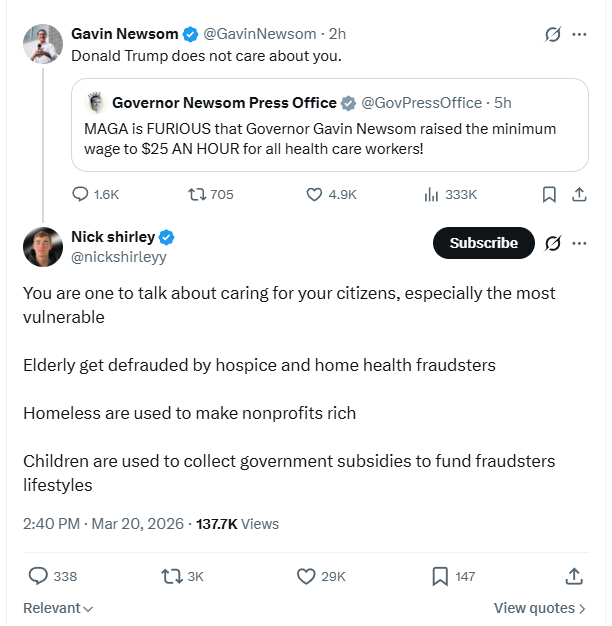The image size is (612, 626).
Task: Open Nick shirley's profile picture
Action: click(x=43, y=247)
